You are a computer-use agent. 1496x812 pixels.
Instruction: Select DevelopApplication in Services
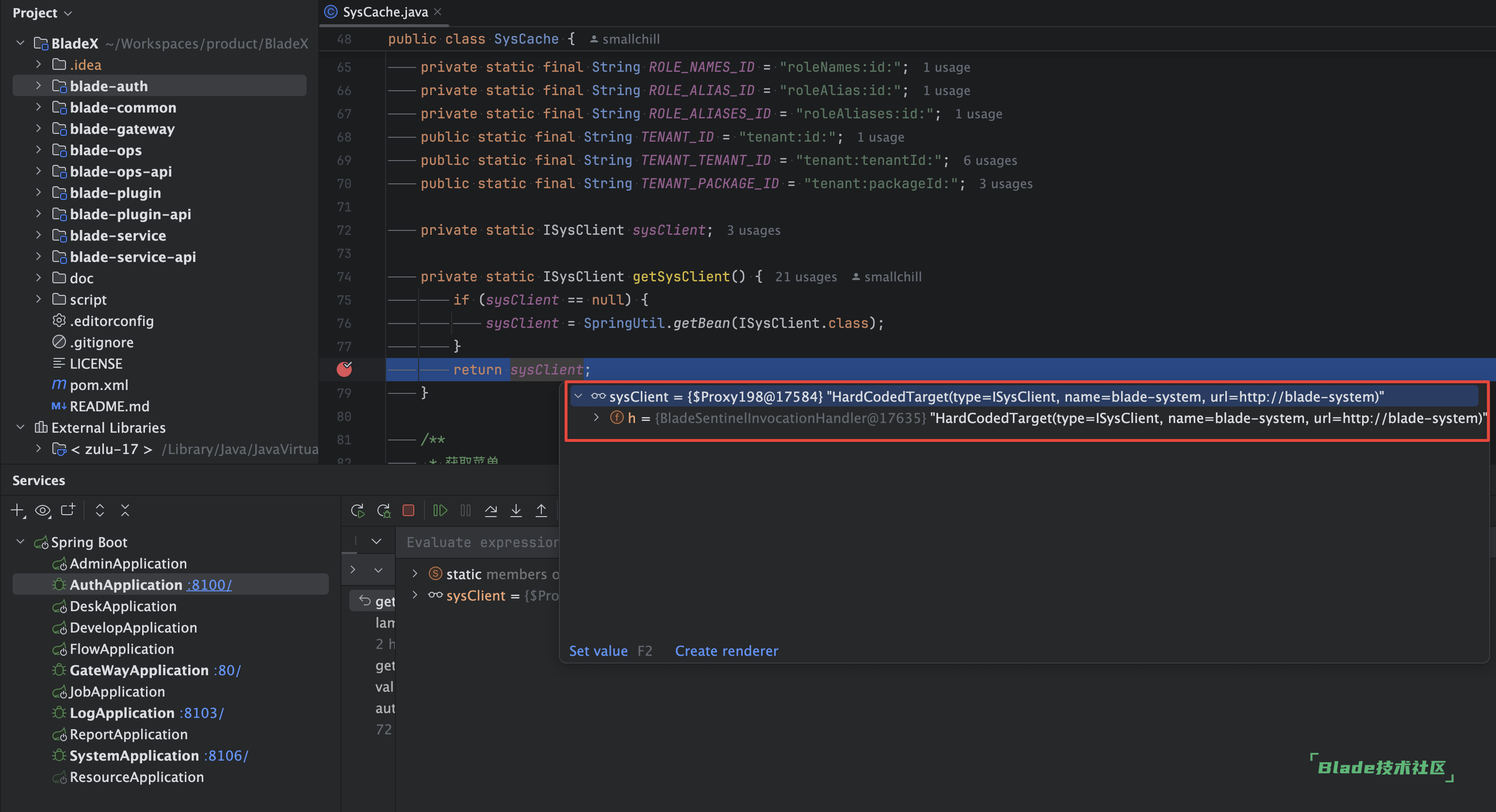pyautogui.click(x=133, y=627)
